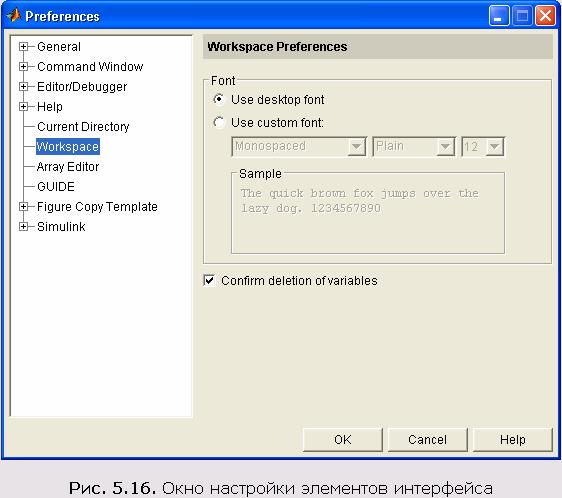Select the Help tree entry
The height and width of the screenshot is (498, 562).
coord(50,107)
